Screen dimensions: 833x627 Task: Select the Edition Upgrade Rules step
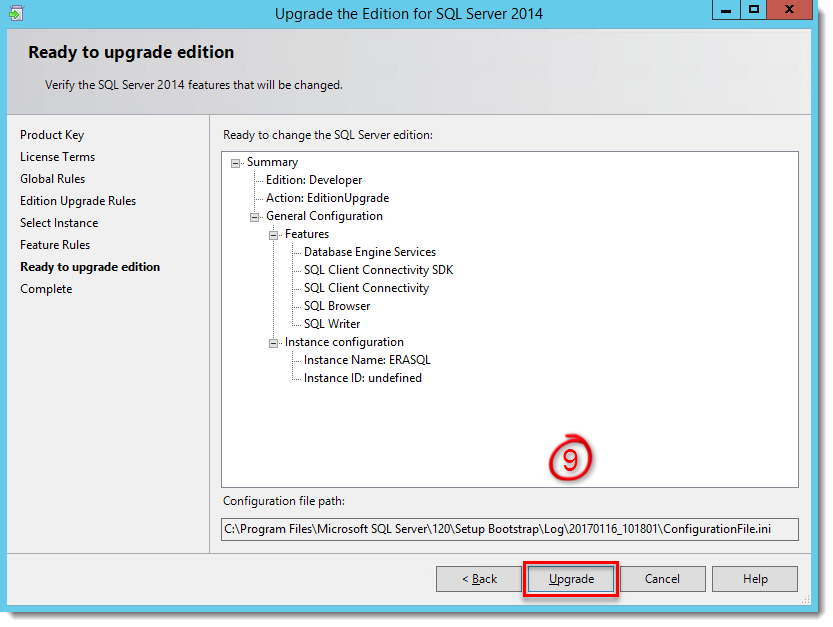pyautogui.click(x=78, y=201)
